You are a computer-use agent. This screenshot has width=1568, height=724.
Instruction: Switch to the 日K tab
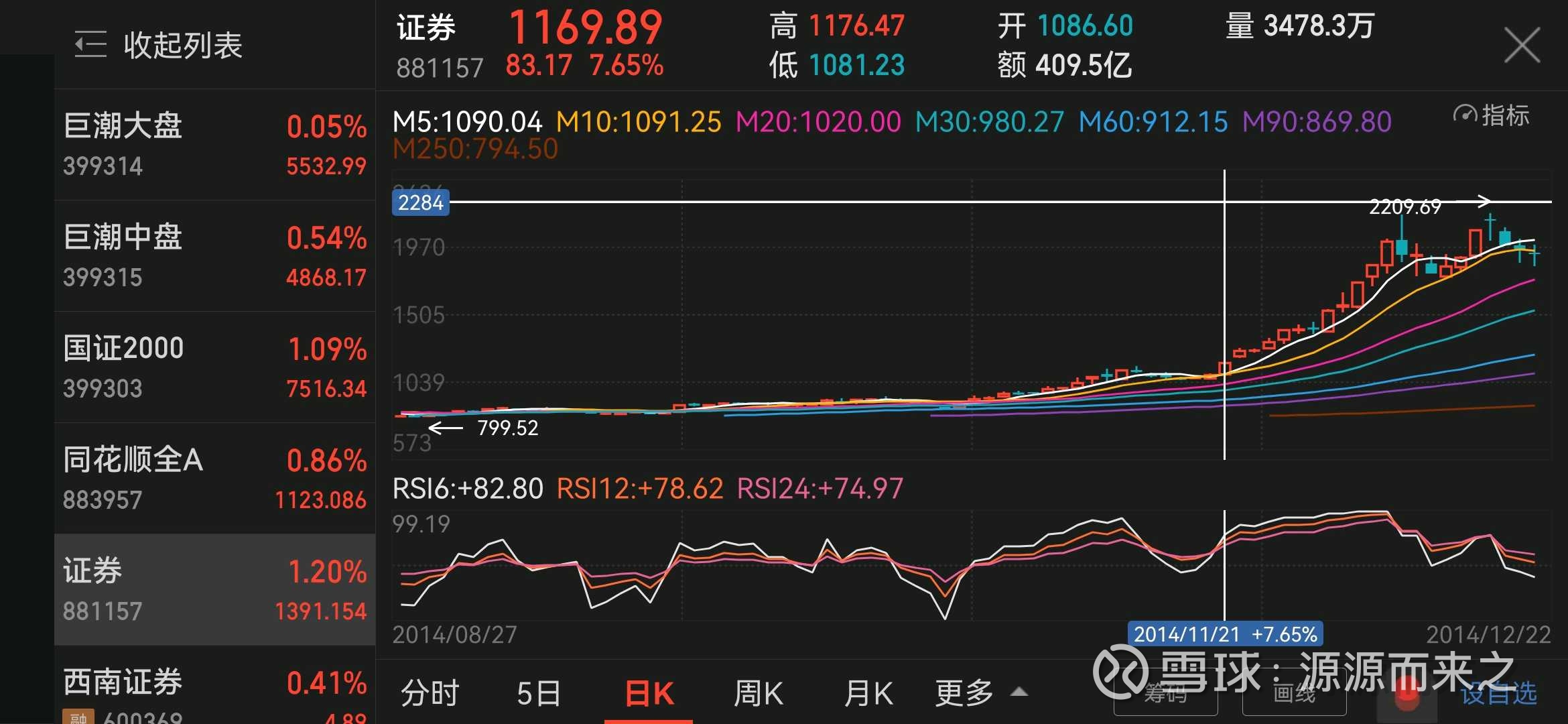[649, 693]
